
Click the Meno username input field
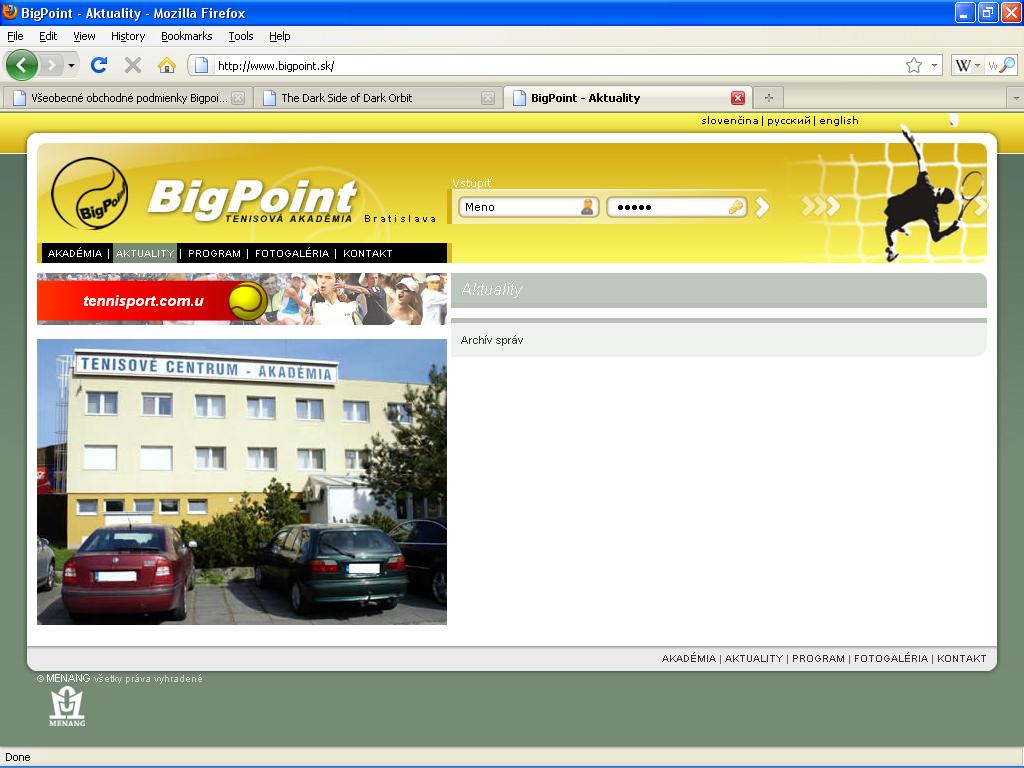click(520, 207)
